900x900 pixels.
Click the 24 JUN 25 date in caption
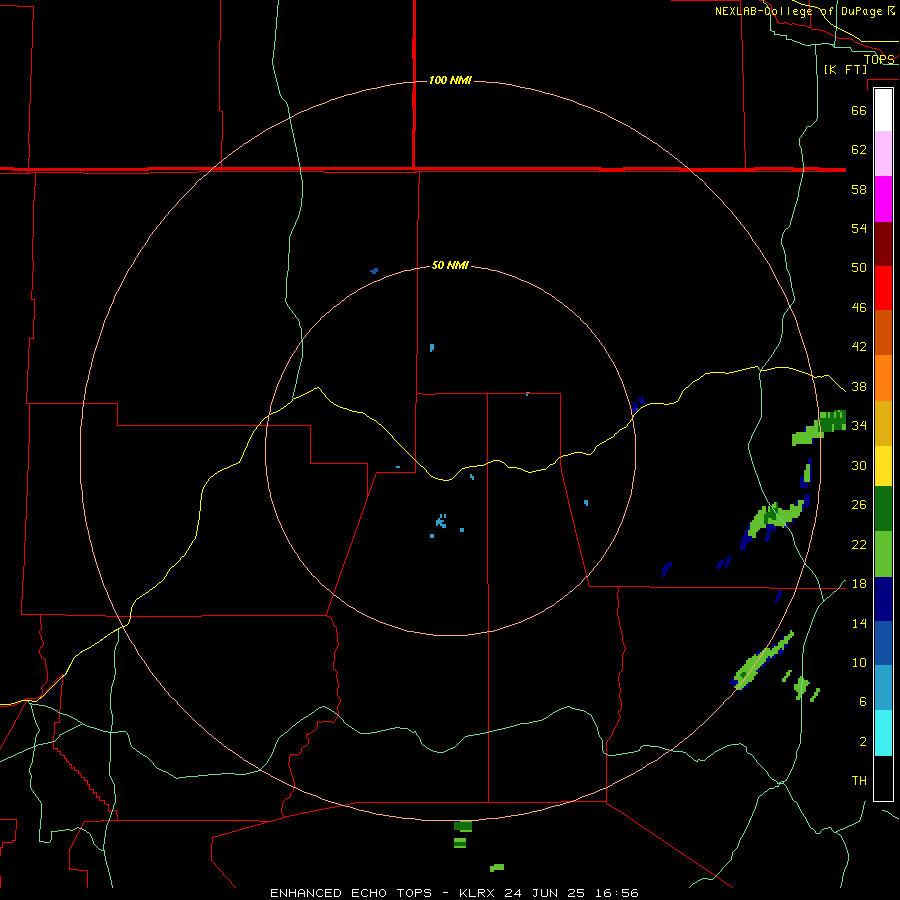click(544, 893)
